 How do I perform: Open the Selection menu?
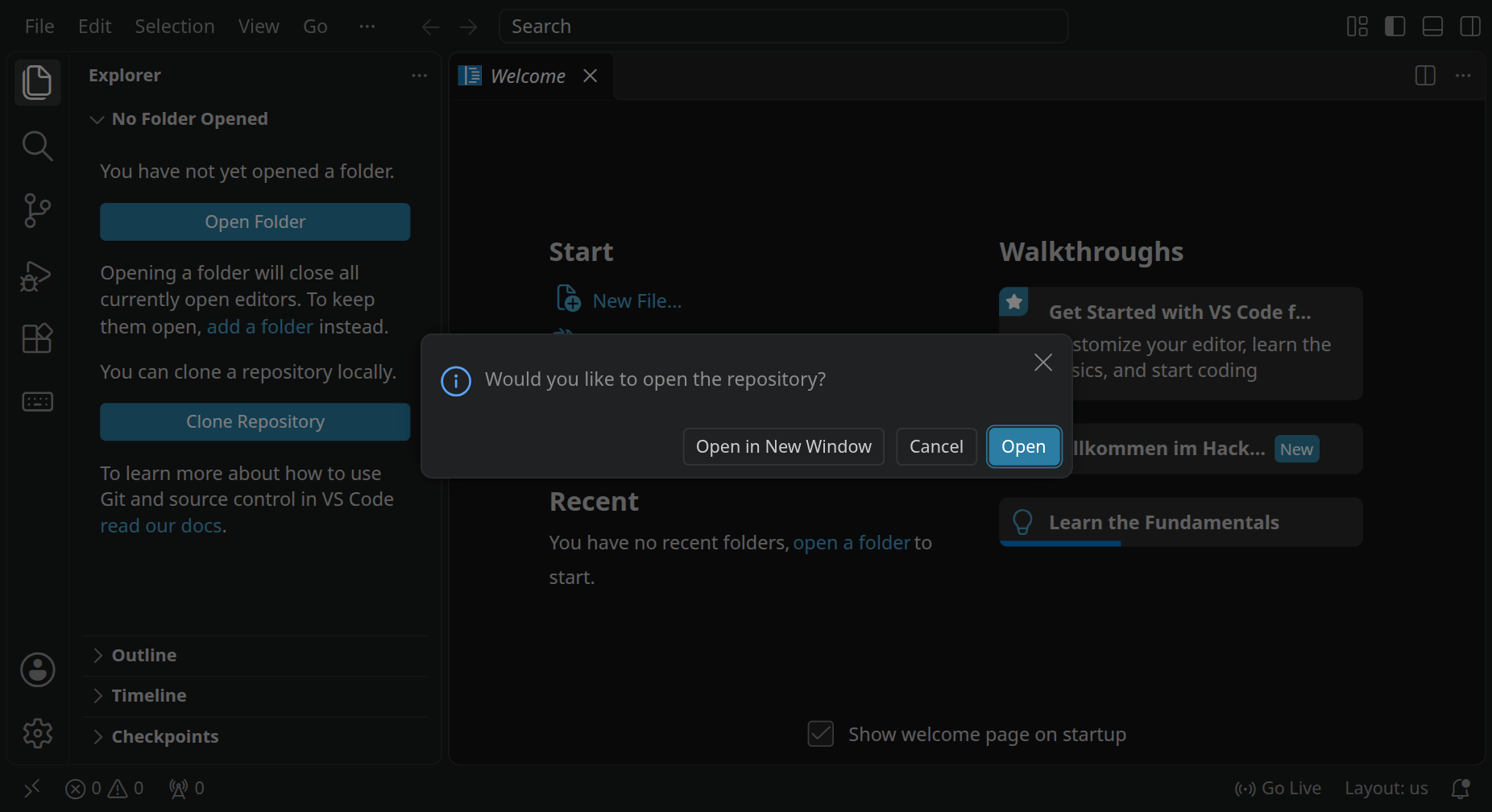click(x=175, y=27)
